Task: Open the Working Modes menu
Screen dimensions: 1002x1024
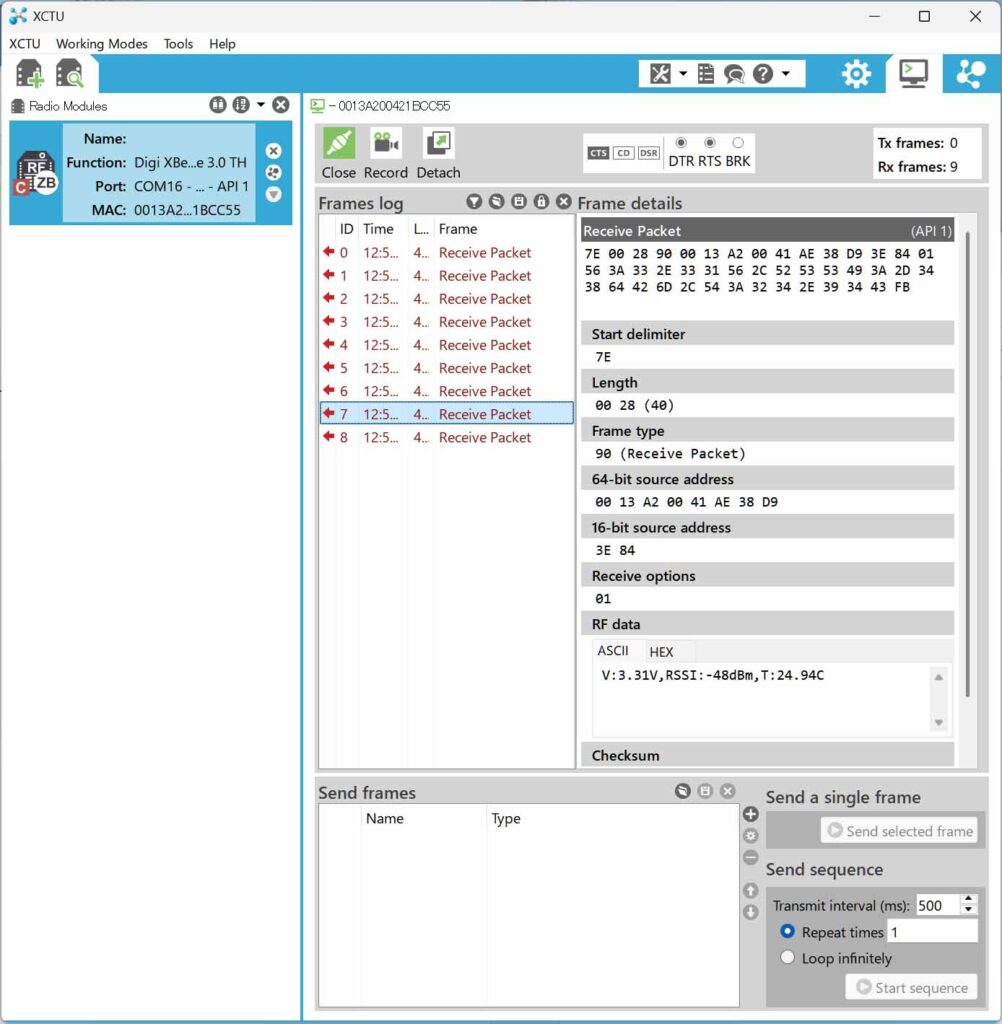Action: tap(101, 44)
